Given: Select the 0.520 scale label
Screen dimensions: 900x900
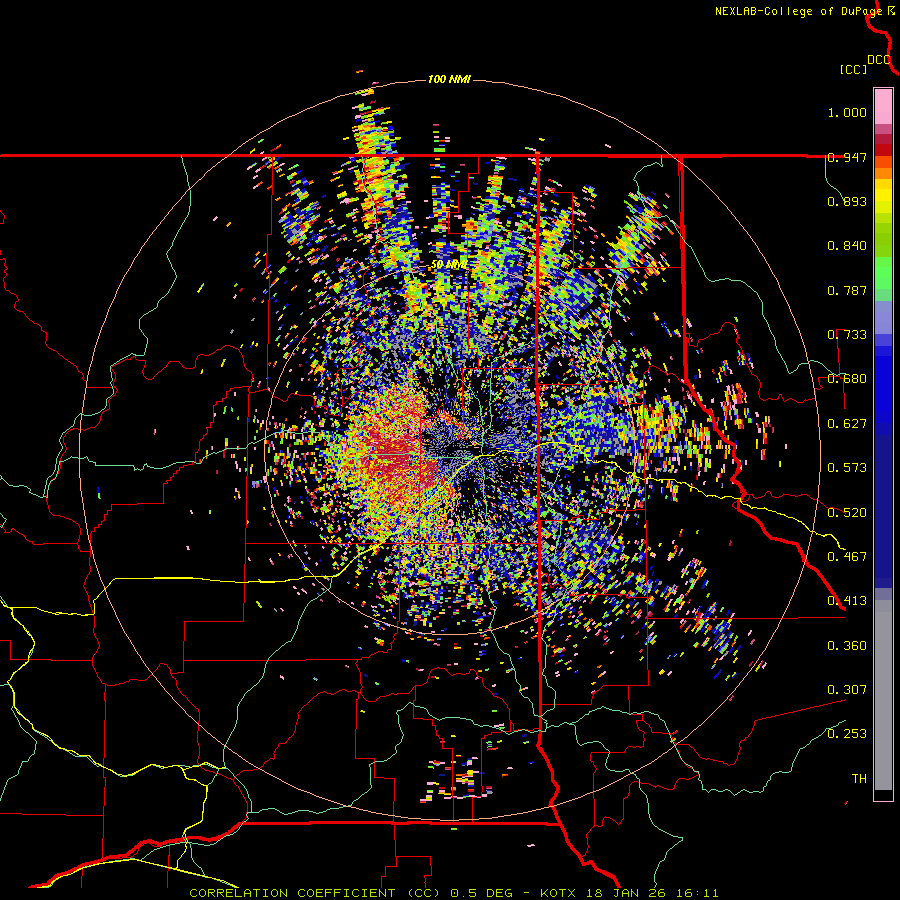Looking at the screenshot, I should click(x=847, y=513).
